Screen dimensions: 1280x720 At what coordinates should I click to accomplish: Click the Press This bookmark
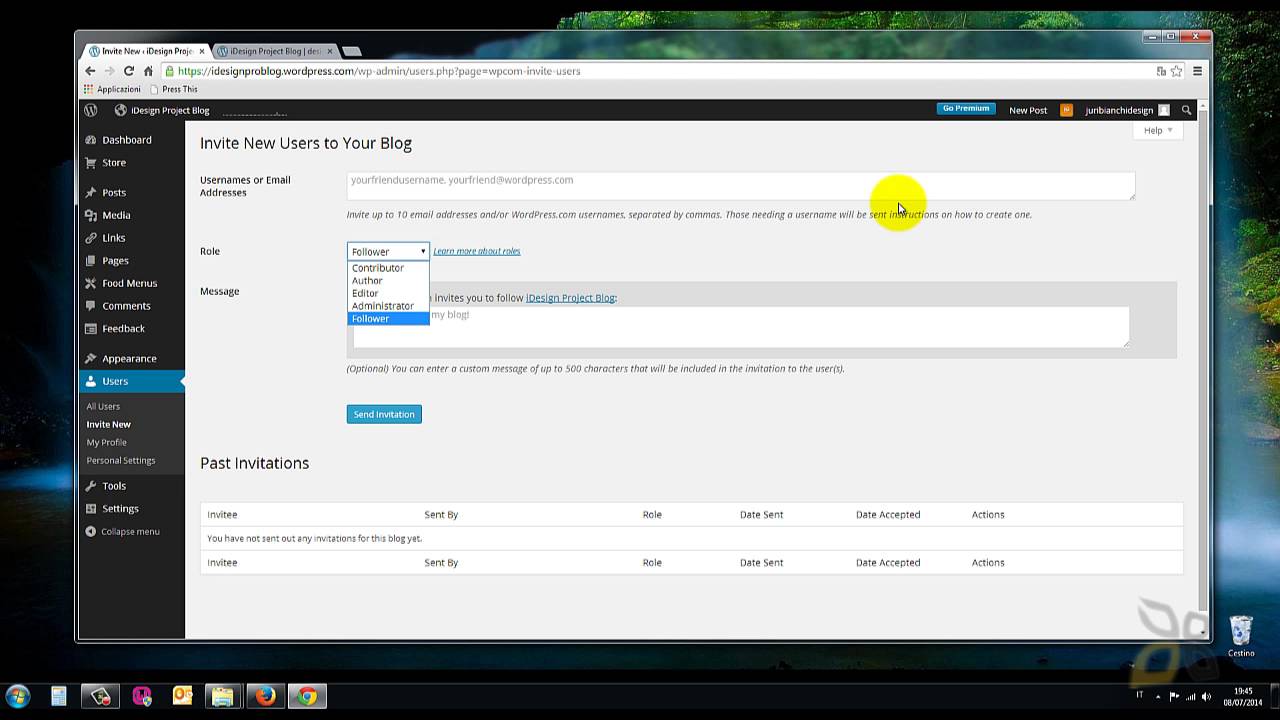[x=173, y=89]
